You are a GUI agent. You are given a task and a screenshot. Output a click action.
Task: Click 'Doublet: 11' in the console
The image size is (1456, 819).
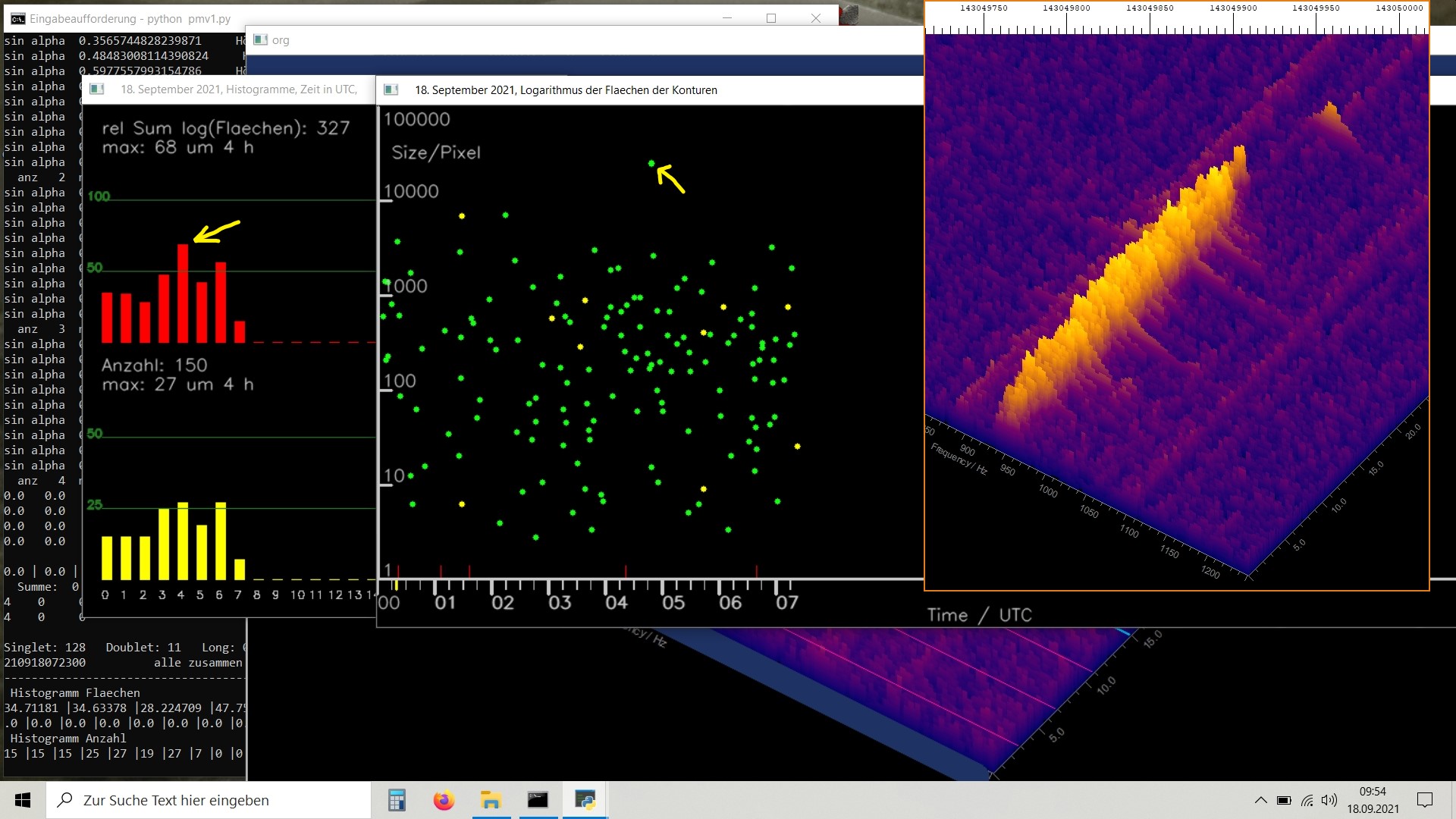(x=143, y=648)
